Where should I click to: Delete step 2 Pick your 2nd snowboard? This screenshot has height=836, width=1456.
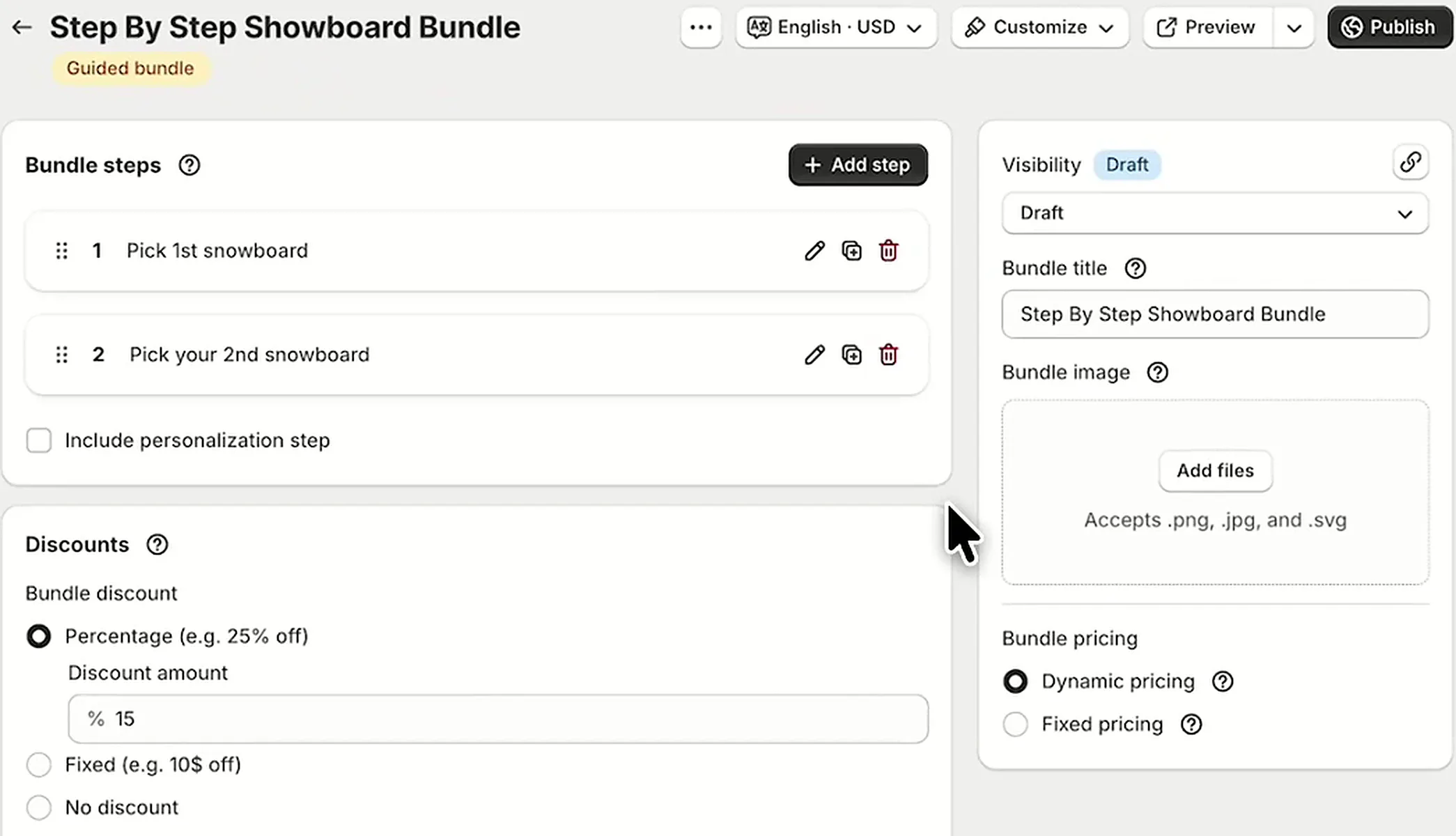click(x=888, y=355)
